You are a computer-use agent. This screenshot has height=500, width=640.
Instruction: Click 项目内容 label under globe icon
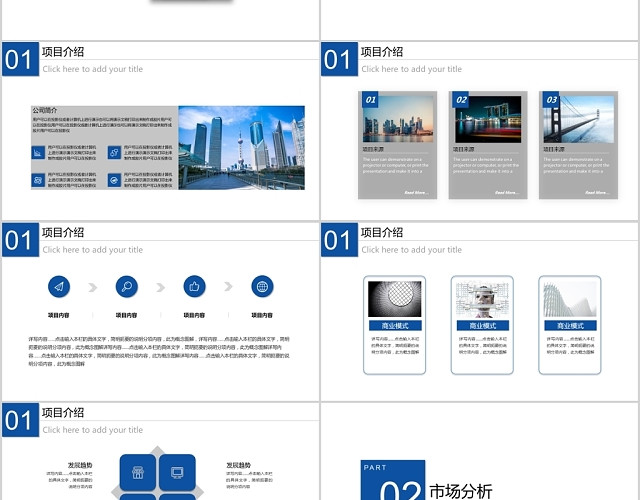(x=262, y=315)
